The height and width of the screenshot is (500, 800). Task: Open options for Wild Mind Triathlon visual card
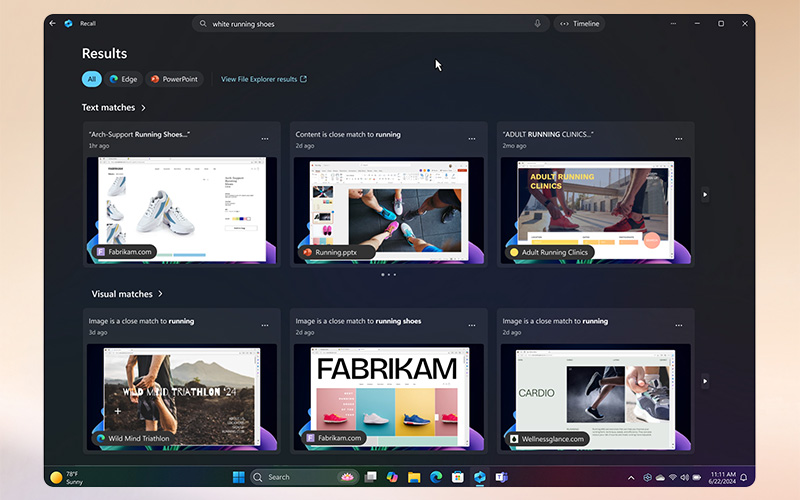[265, 326]
